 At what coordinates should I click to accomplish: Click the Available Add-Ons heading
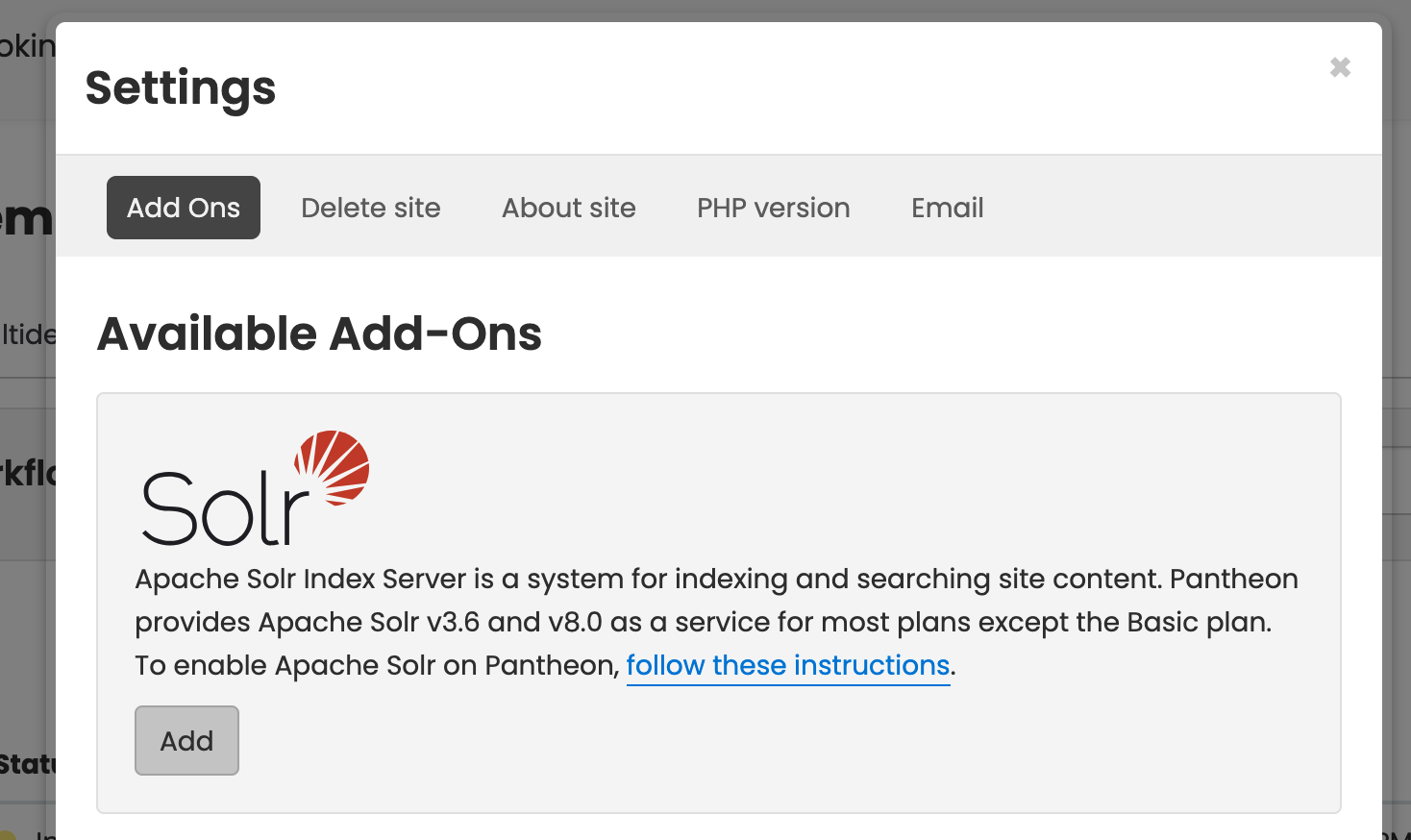tap(319, 334)
